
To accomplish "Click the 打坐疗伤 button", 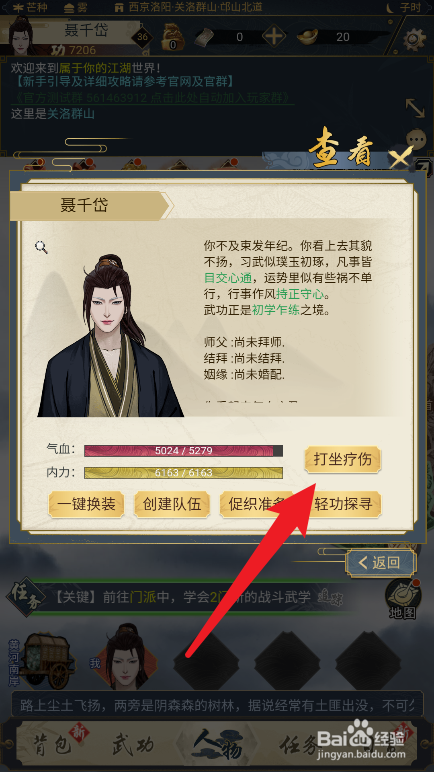I will click(x=342, y=459).
